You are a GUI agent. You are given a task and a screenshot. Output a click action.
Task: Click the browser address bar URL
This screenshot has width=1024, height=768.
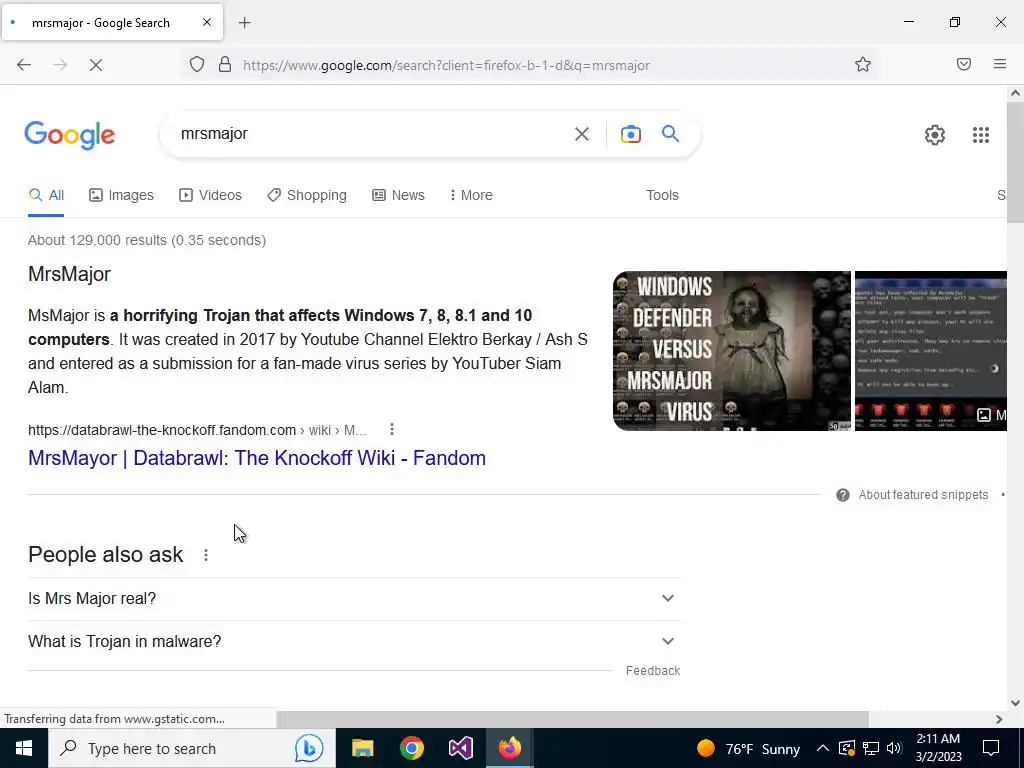(446, 65)
